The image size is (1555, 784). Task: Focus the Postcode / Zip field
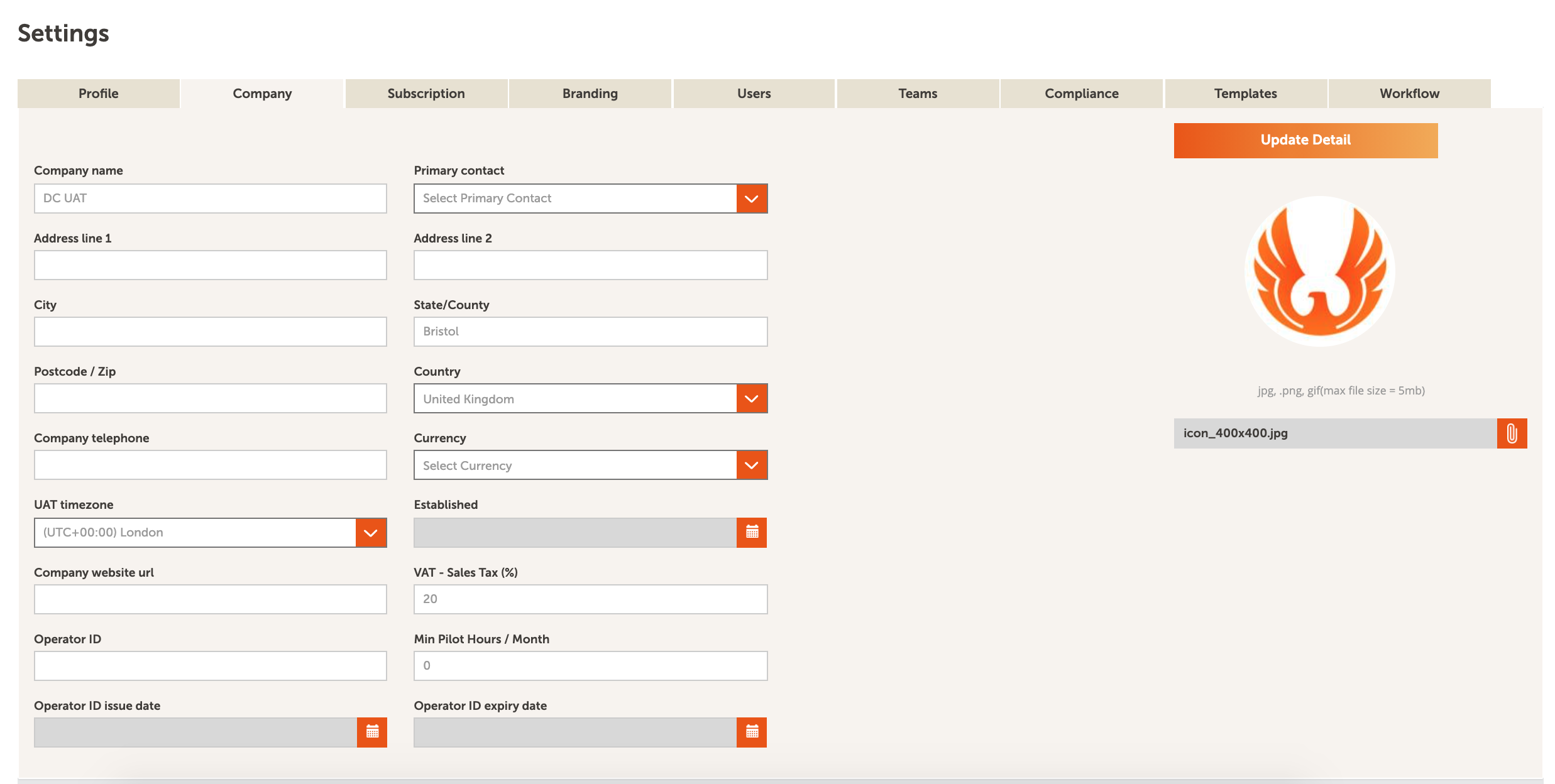point(211,398)
